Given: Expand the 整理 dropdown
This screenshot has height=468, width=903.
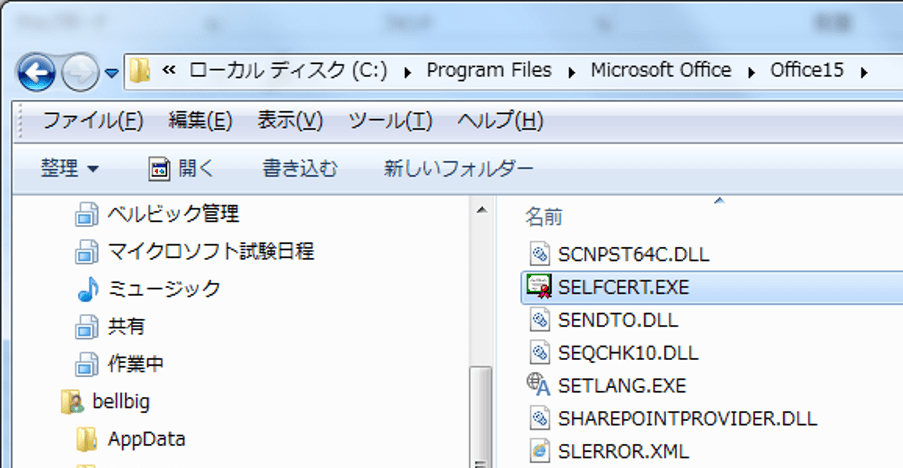Looking at the screenshot, I should point(70,169).
